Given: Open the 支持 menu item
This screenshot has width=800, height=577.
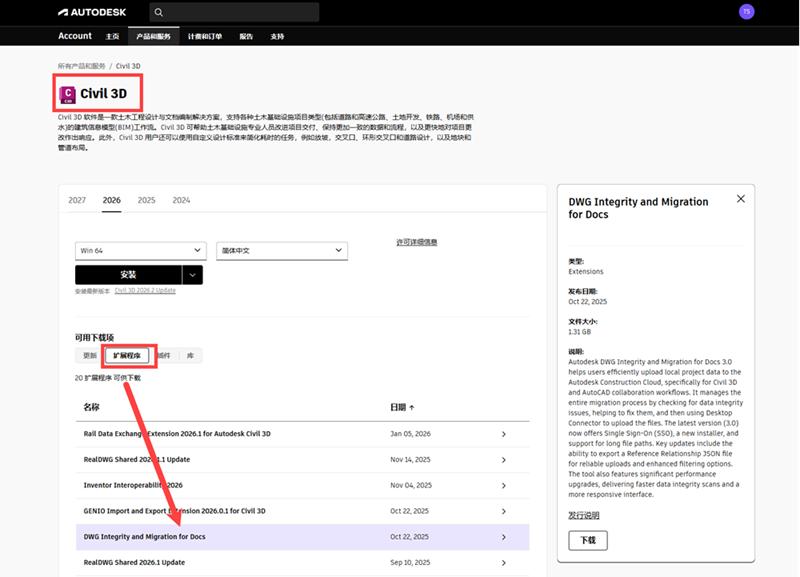Looking at the screenshot, I should [x=277, y=36].
